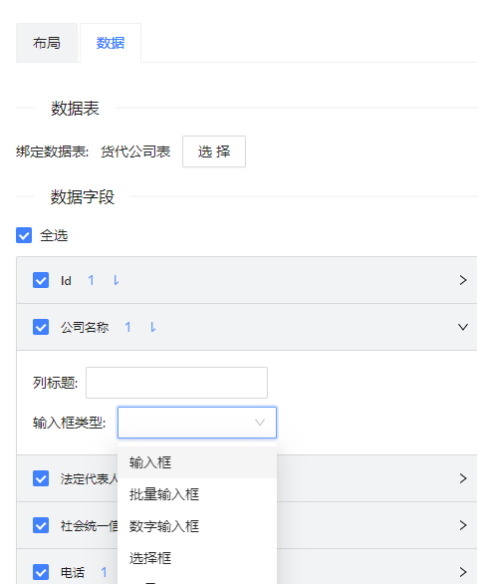Click the 数据表 section heading
The width and height of the screenshot is (478, 585).
[x=75, y=109]
